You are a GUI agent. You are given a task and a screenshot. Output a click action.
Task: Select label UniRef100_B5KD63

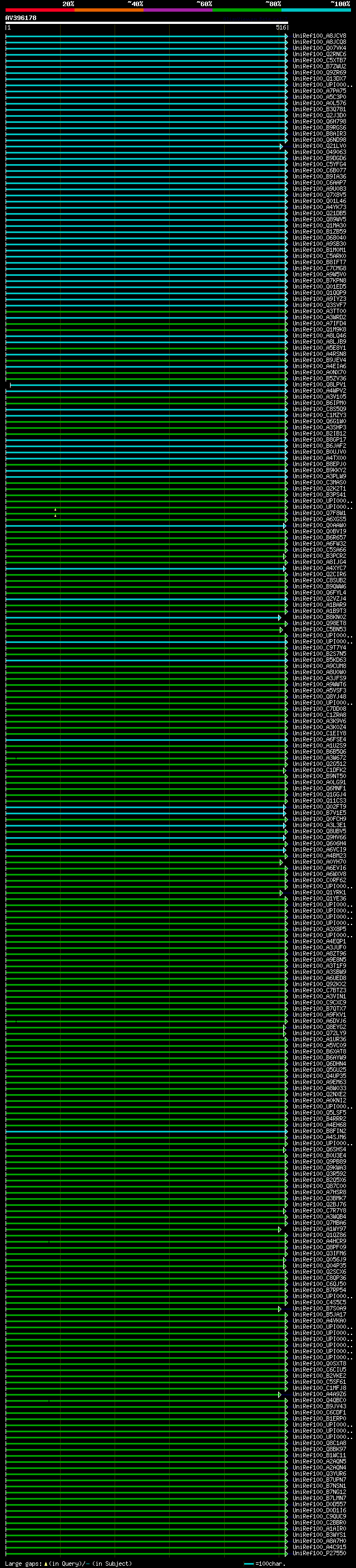click(319, 660)
